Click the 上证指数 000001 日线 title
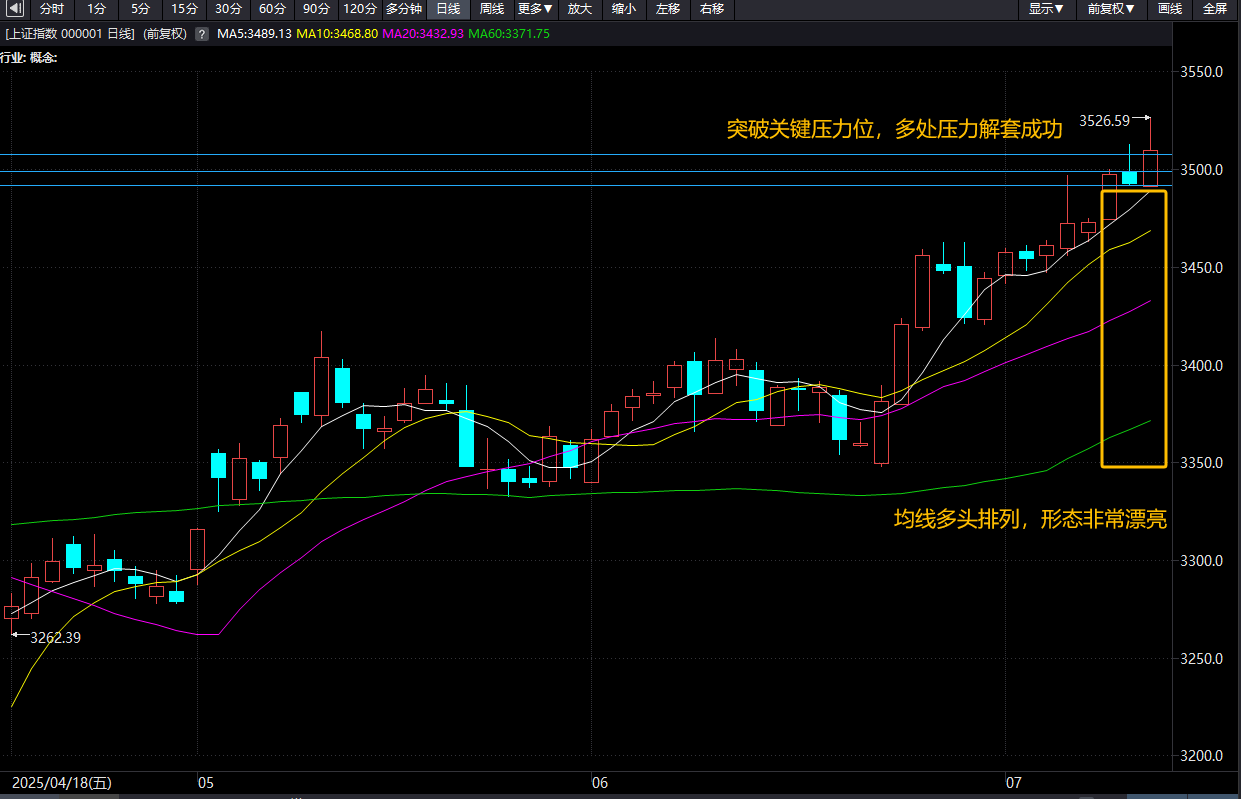Viewport: 1241px width, 799px height. point(70,34)
